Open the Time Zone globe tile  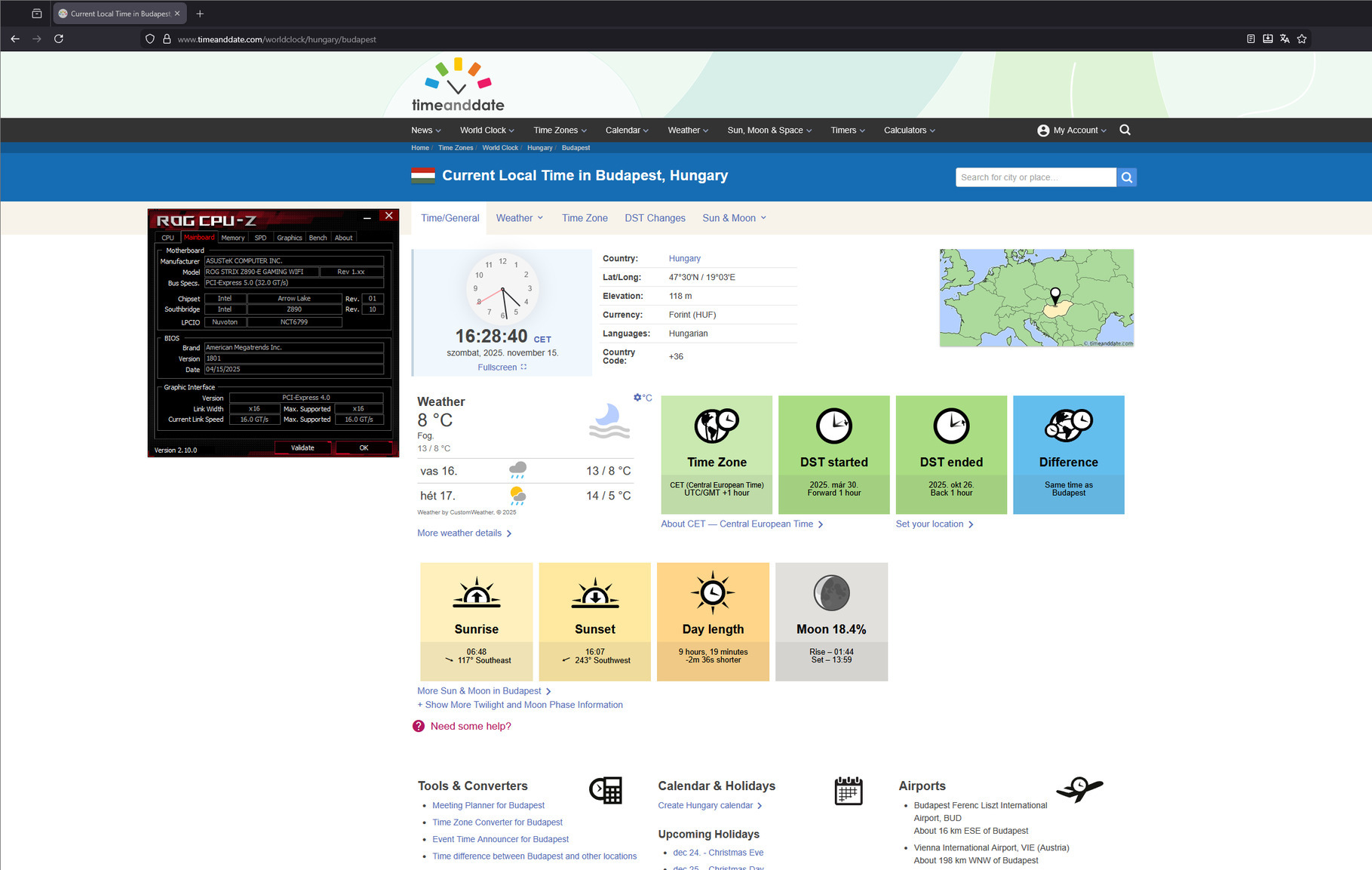coord(717,455)
